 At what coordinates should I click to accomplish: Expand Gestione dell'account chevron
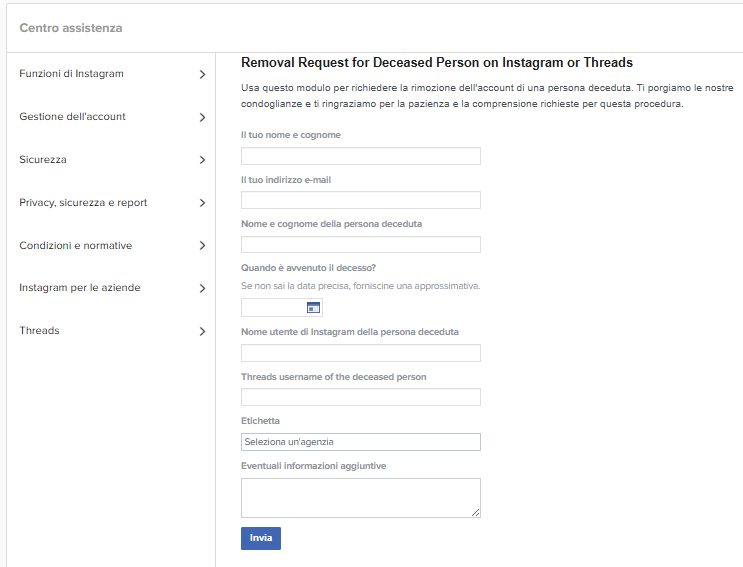202,117
